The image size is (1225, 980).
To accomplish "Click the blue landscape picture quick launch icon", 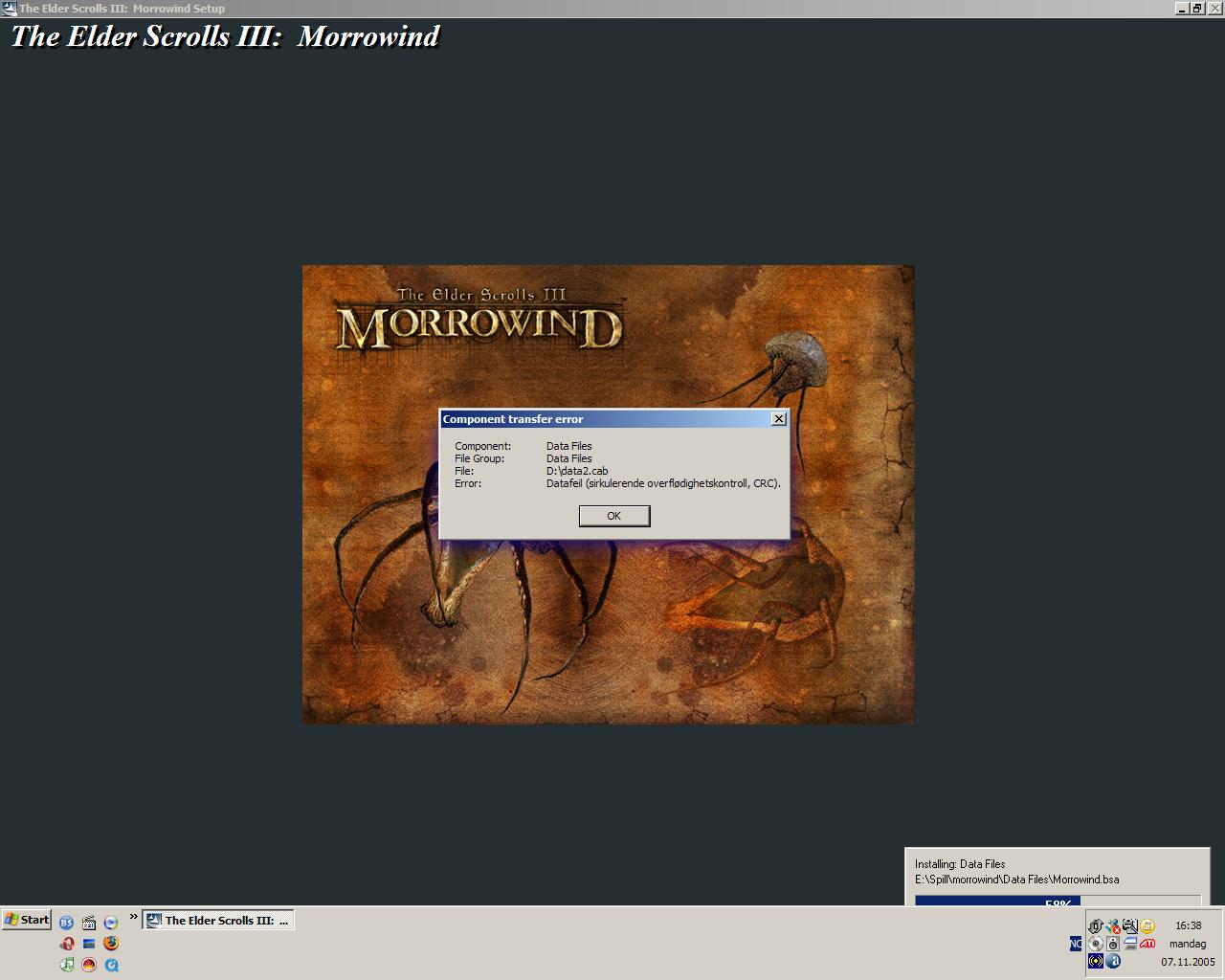I will tap(89, 944).
